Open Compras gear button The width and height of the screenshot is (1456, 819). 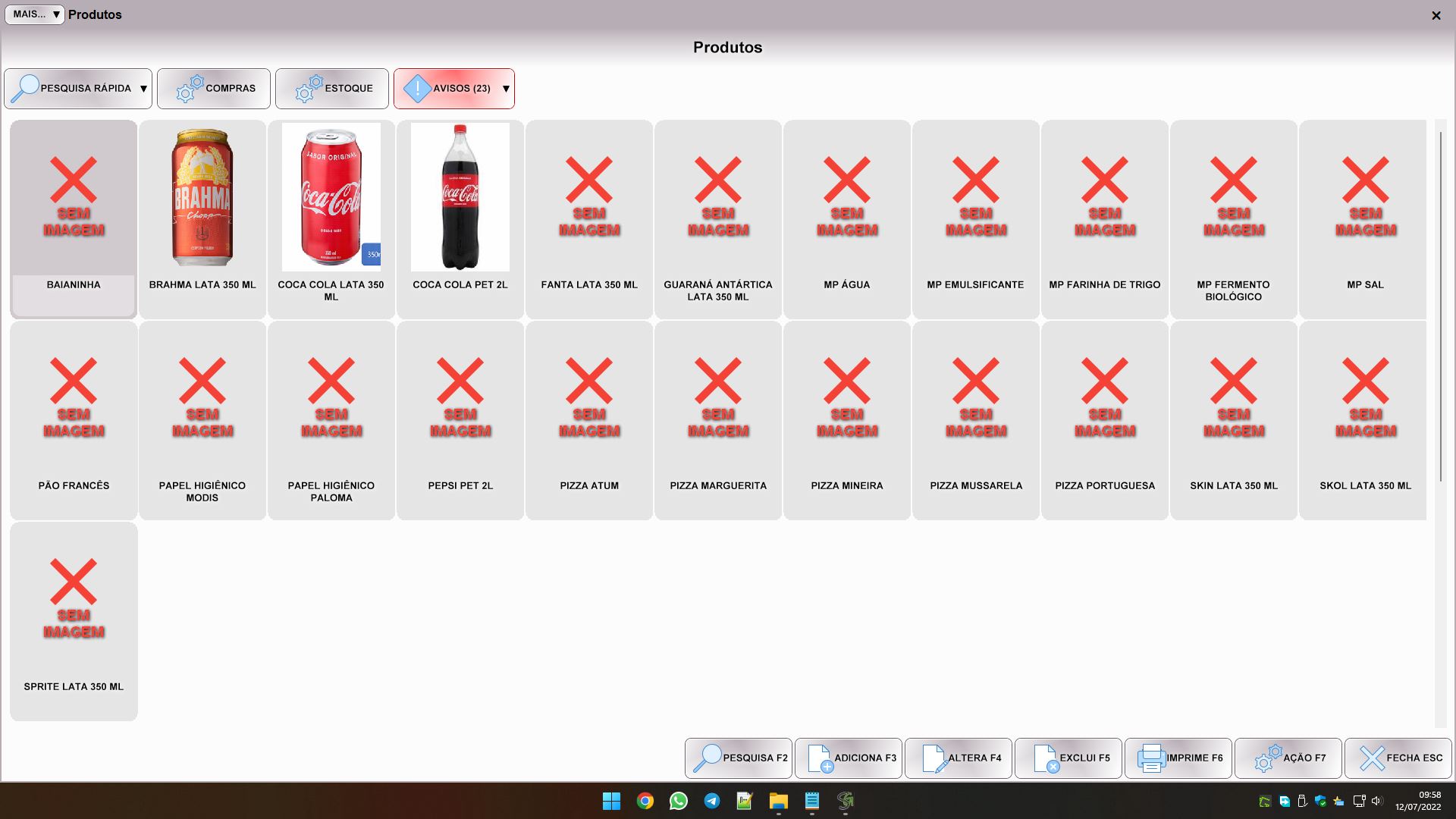click(213, 89)
